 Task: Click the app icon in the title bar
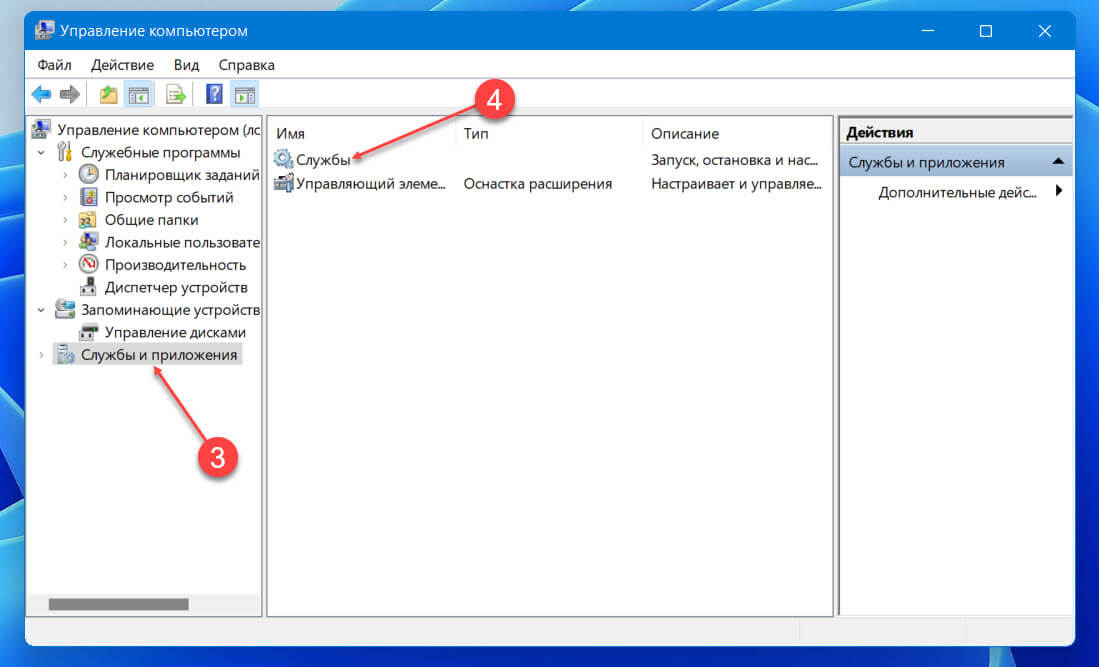pyautogui.click(x=44, y=30)
